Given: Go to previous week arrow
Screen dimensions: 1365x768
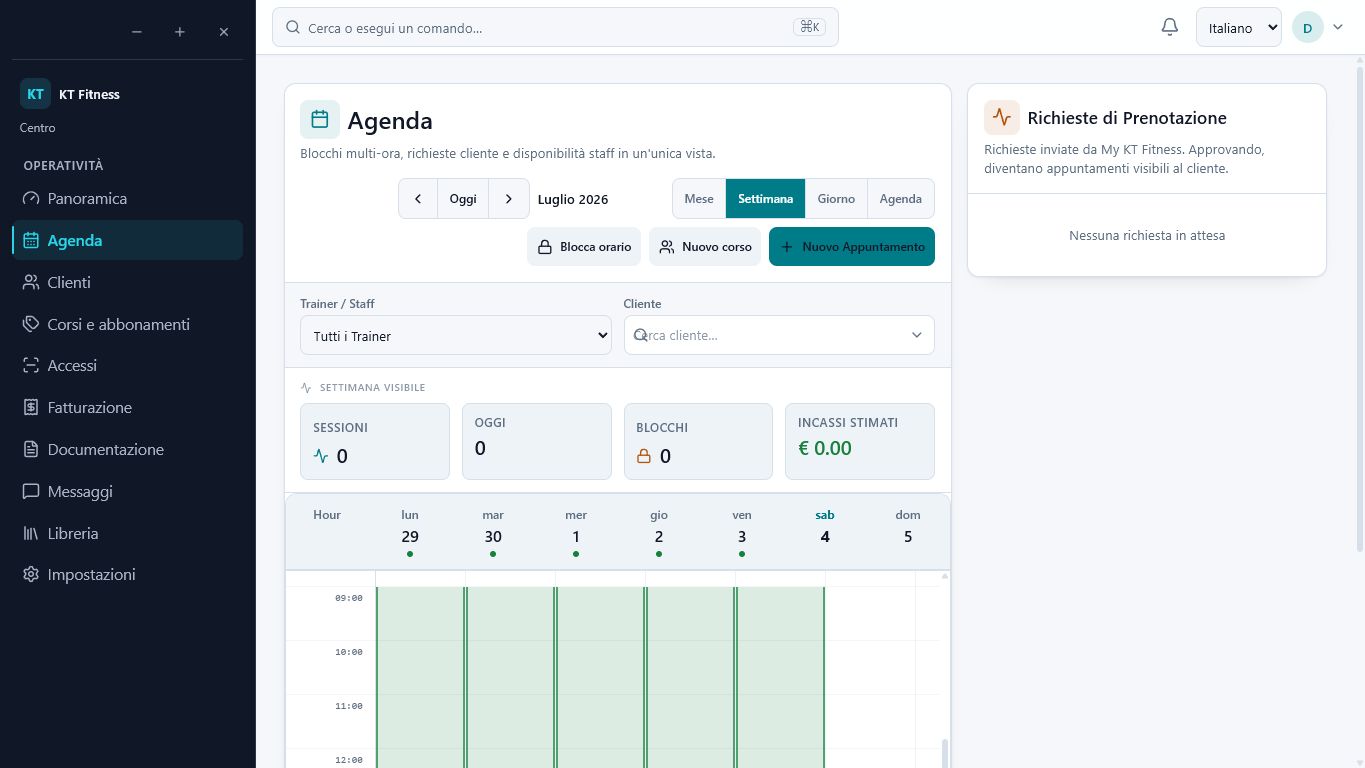Looking at the screenshot, I should (x=418, y=198).
